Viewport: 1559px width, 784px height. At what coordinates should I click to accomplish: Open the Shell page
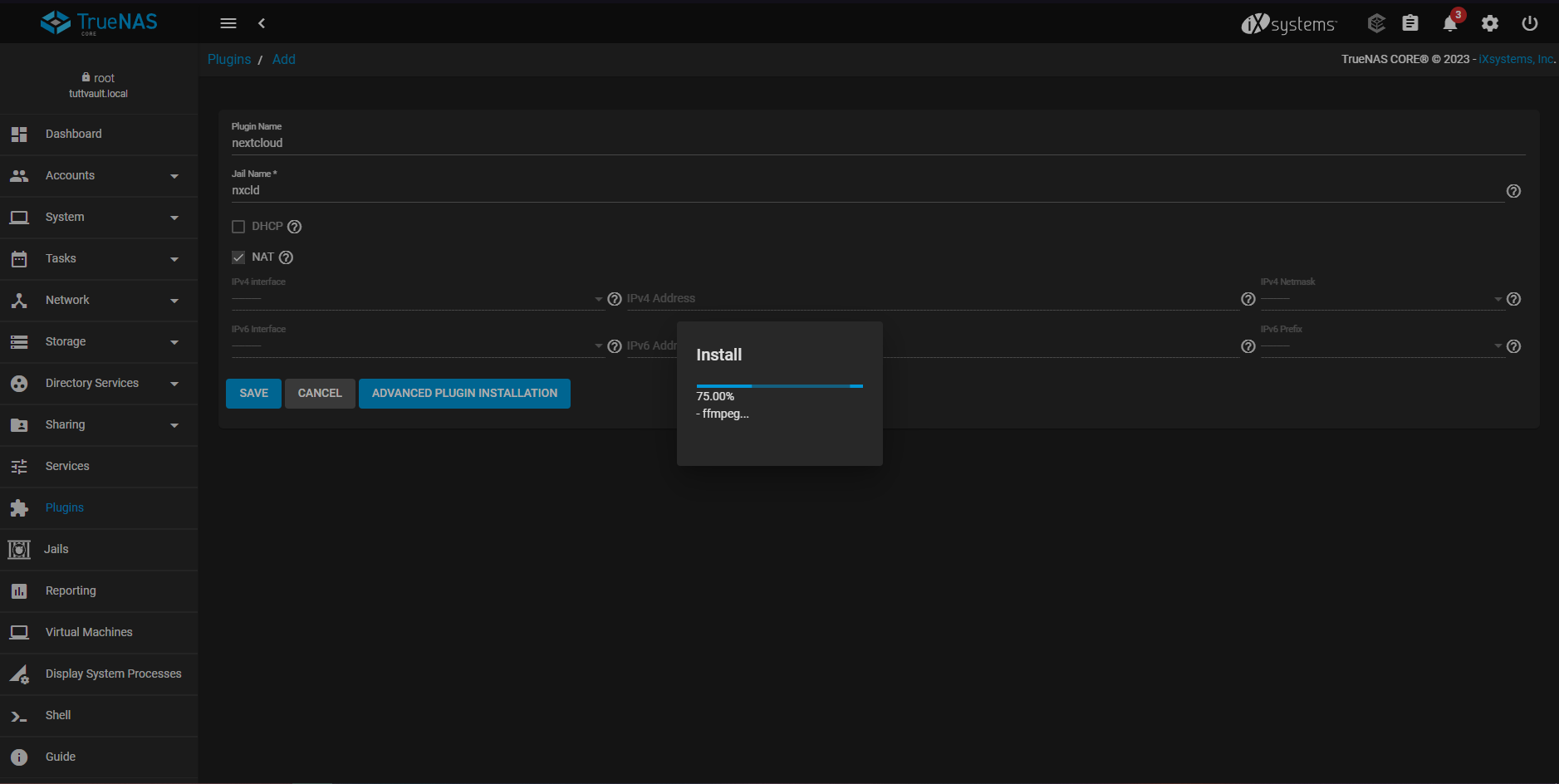[x=99, y=716]
